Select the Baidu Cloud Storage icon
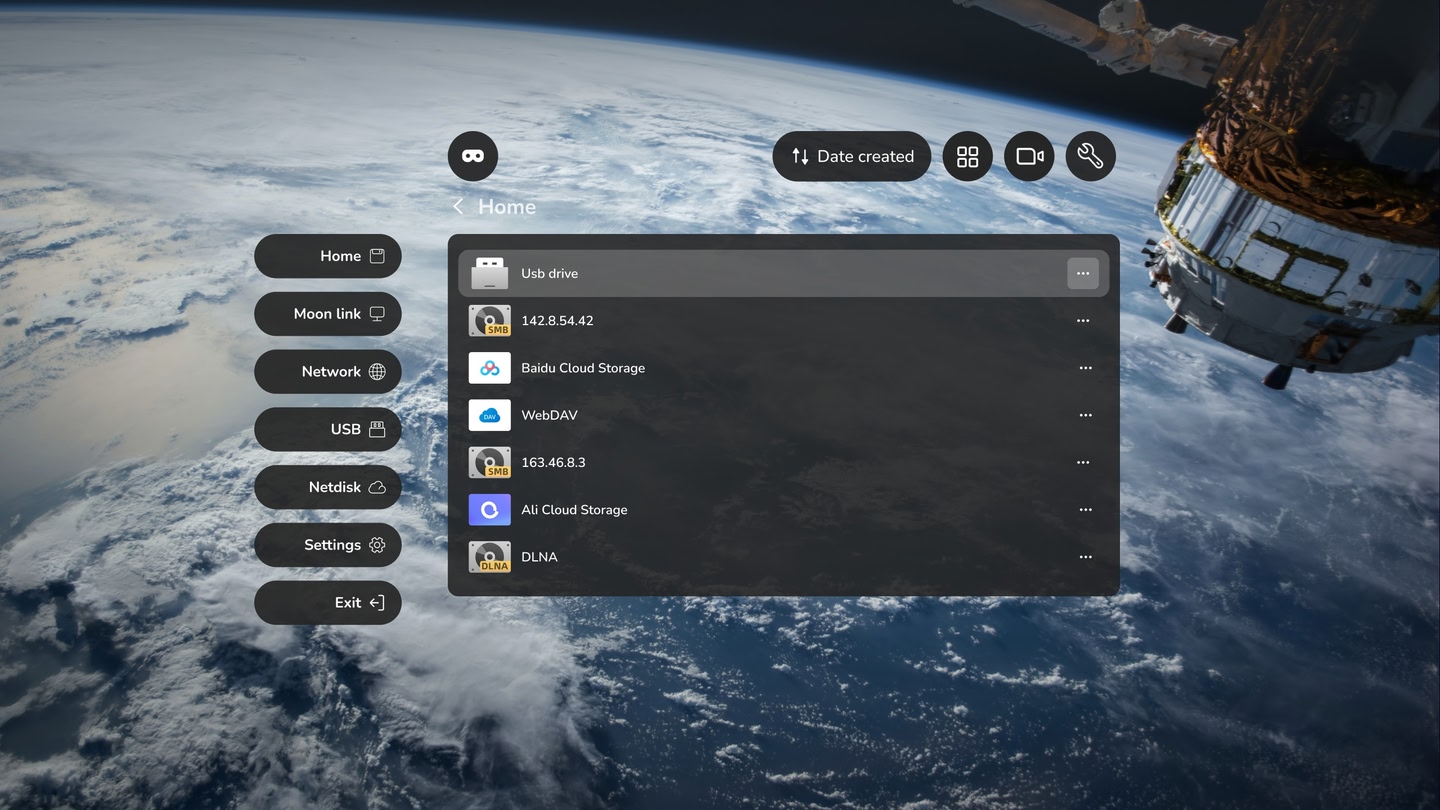Viewport: 1440px width, 810px height. pos(489,367)
